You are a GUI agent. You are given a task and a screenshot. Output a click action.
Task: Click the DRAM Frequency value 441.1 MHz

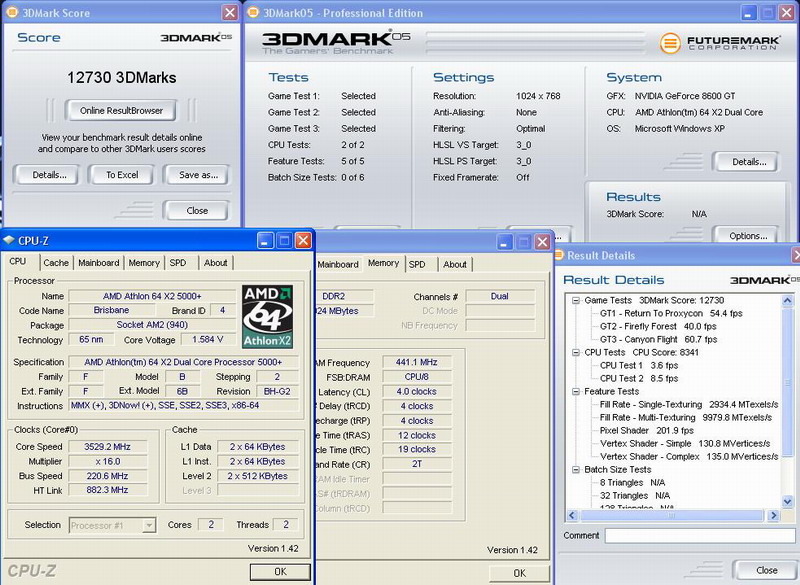coord(416,362)
